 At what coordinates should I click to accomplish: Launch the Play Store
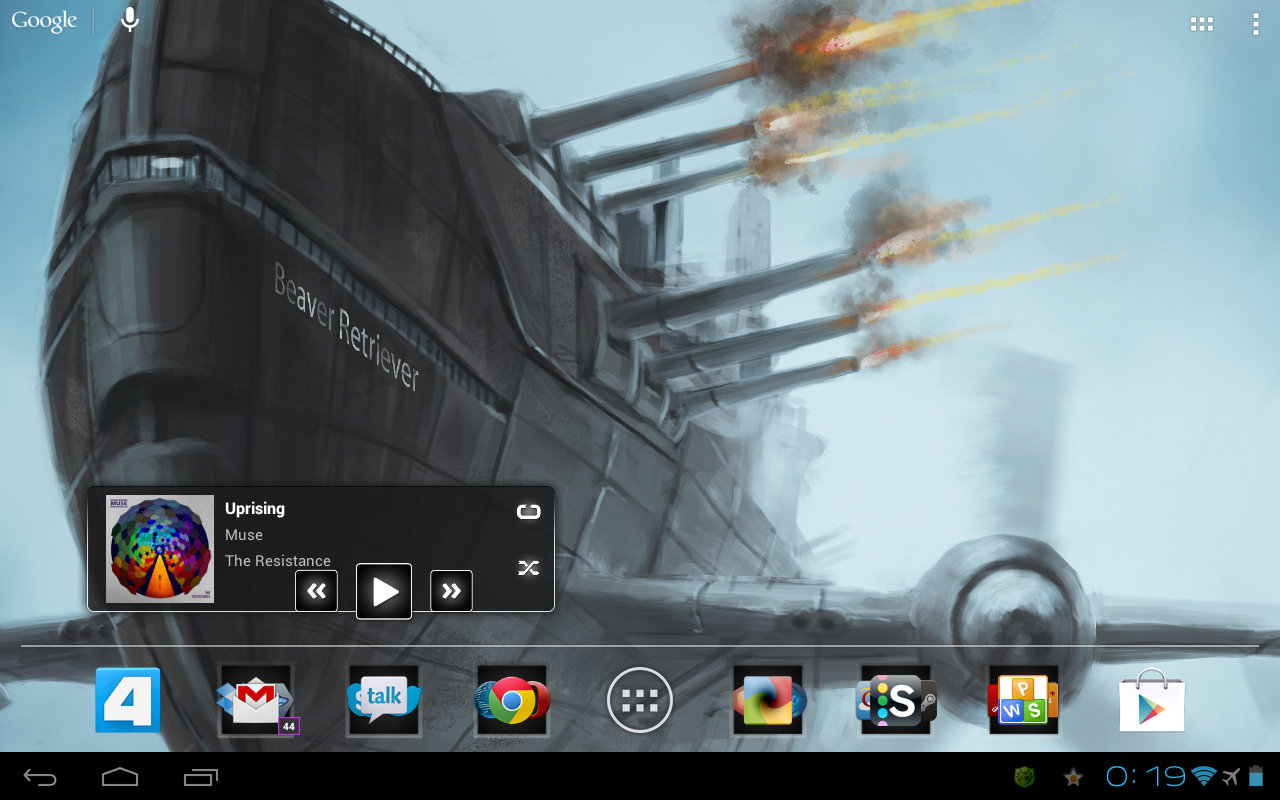tap(1152, 700)
